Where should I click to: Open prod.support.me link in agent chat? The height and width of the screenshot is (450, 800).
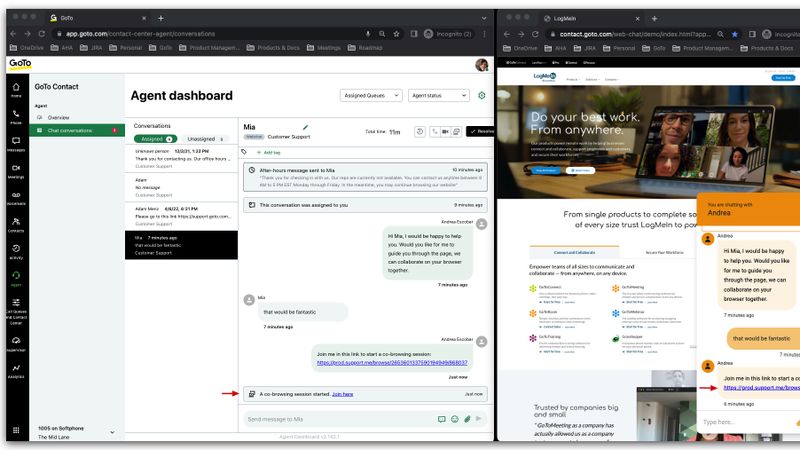(x=392, y=363)
